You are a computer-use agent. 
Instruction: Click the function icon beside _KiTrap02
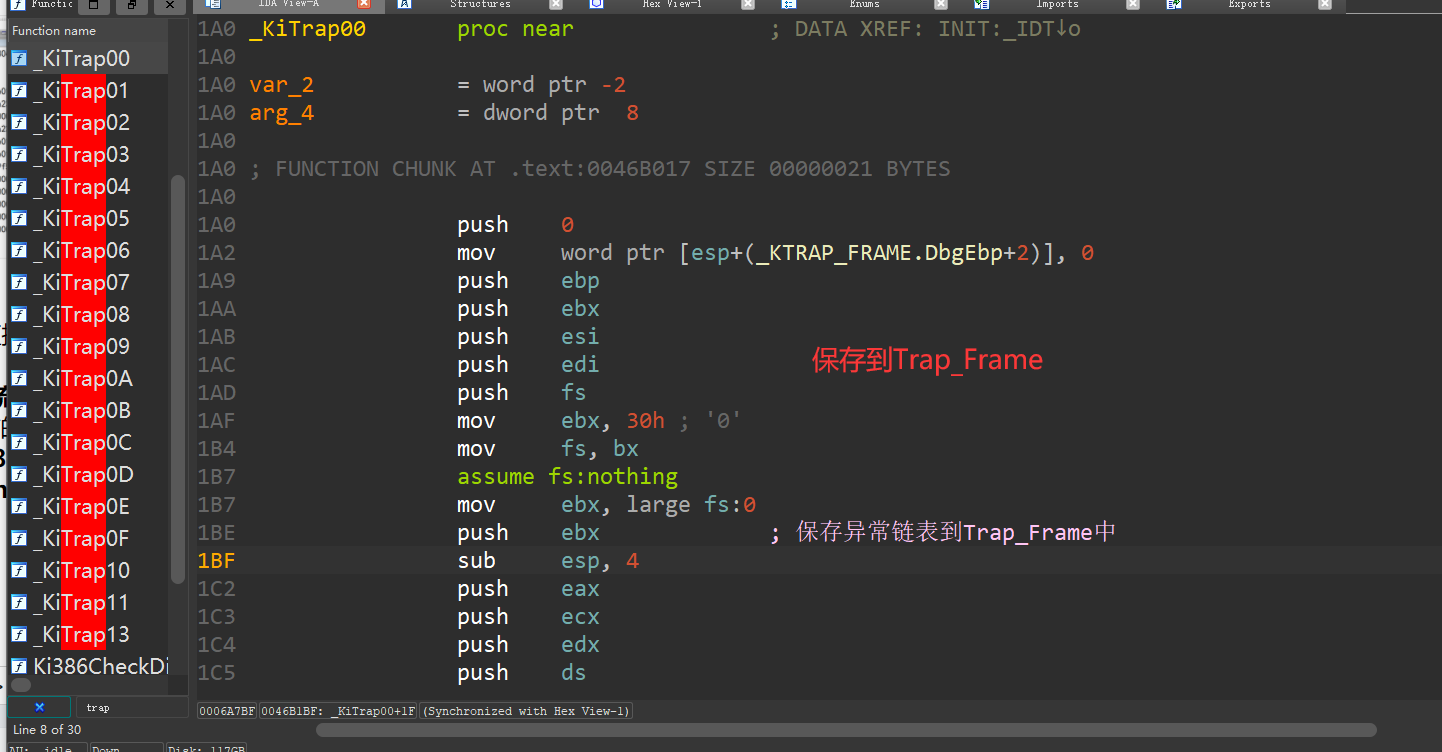click(19, 123)
